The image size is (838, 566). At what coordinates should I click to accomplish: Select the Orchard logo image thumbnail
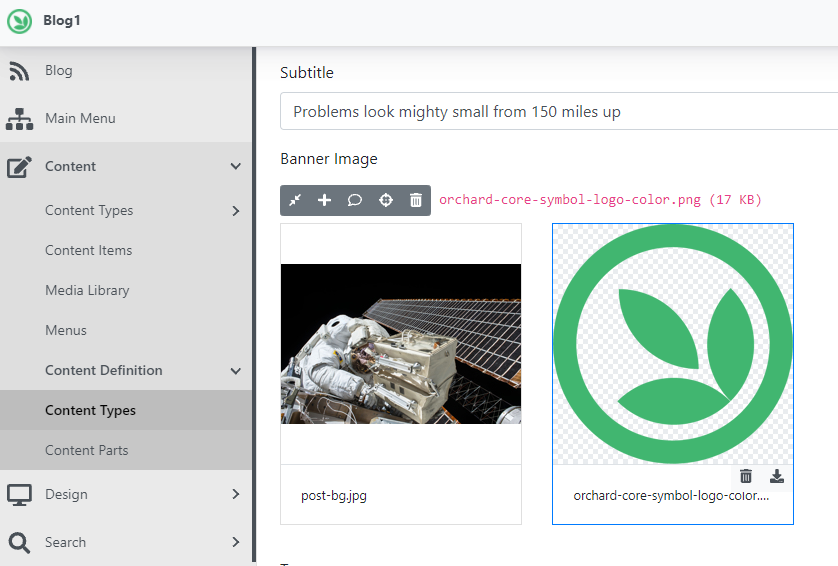point(673,344)
